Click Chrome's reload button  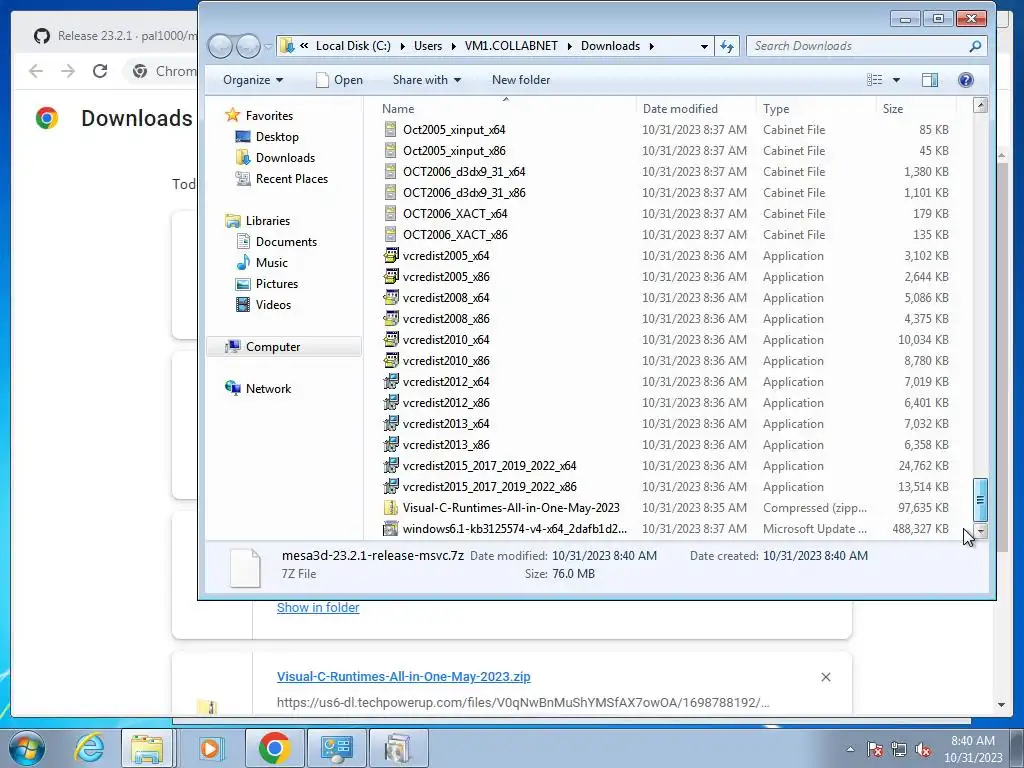(99, 71)
